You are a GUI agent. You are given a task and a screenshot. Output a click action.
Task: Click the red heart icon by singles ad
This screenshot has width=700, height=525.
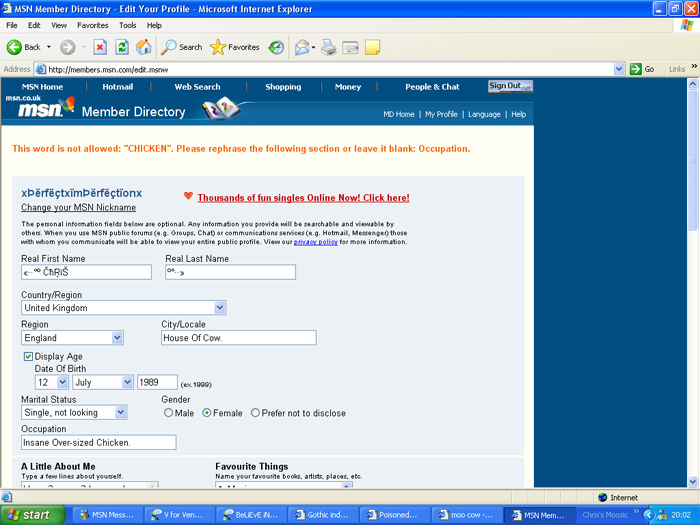[188, 196]
